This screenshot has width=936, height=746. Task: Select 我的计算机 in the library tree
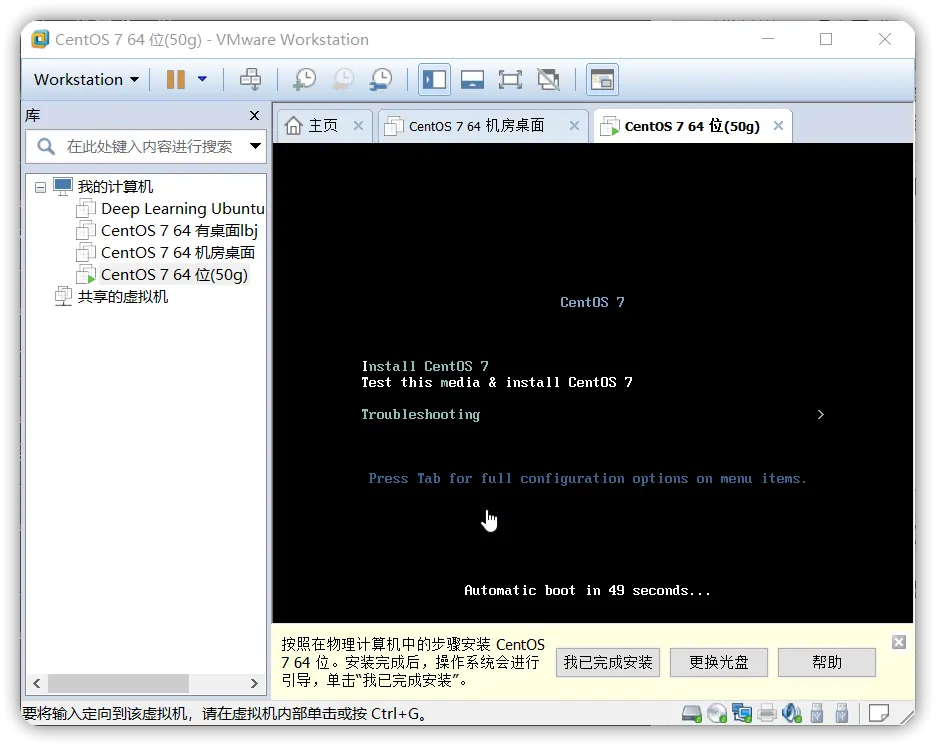click(x=115, y=187)
